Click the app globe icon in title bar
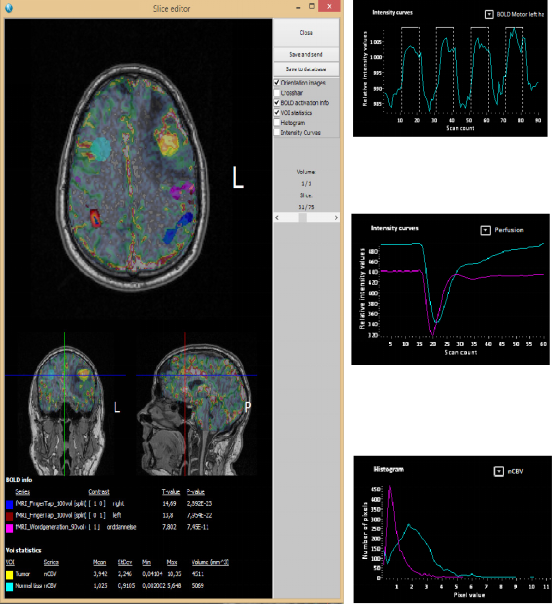This screenshot has width=560, height=609. (x=9, y=8)
